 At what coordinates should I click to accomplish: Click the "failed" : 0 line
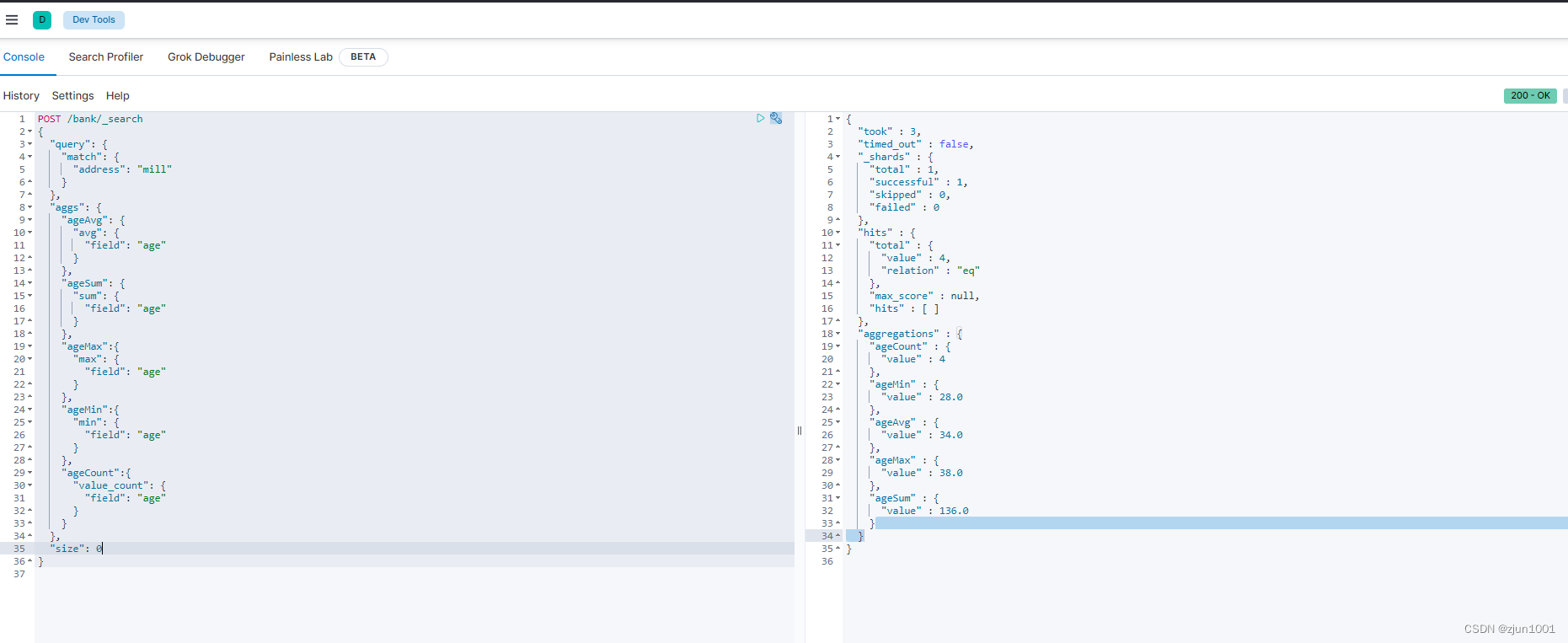point(904,207)
